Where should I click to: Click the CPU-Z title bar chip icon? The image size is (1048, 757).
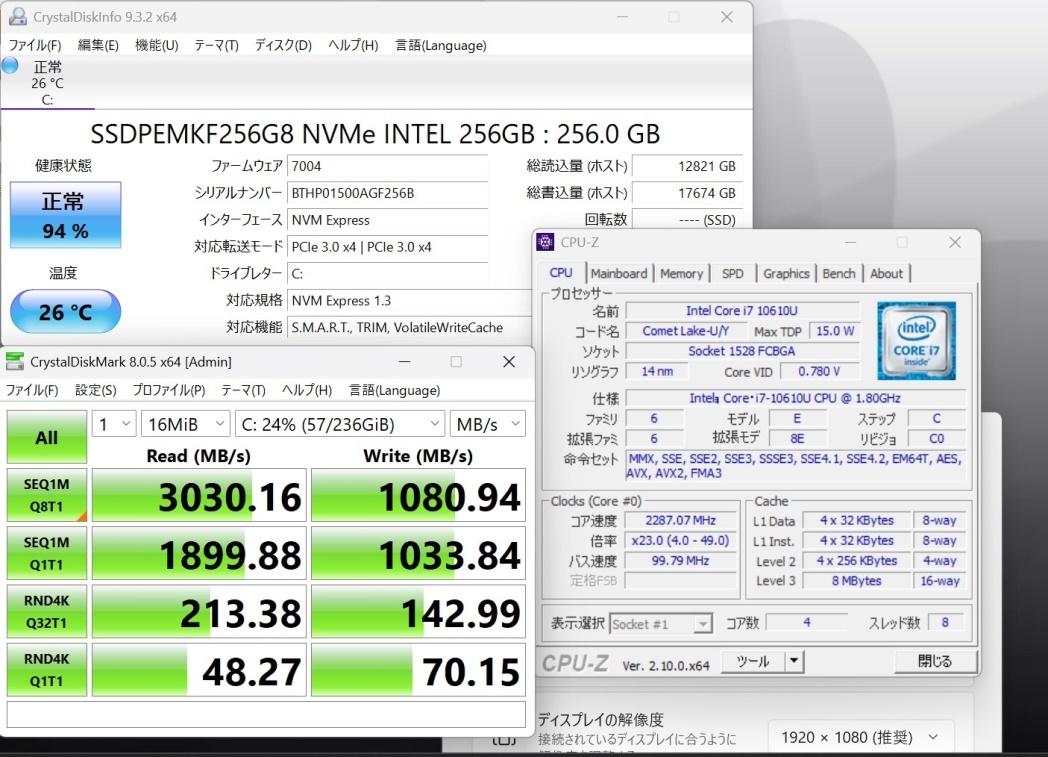click(x=545, y=242)
